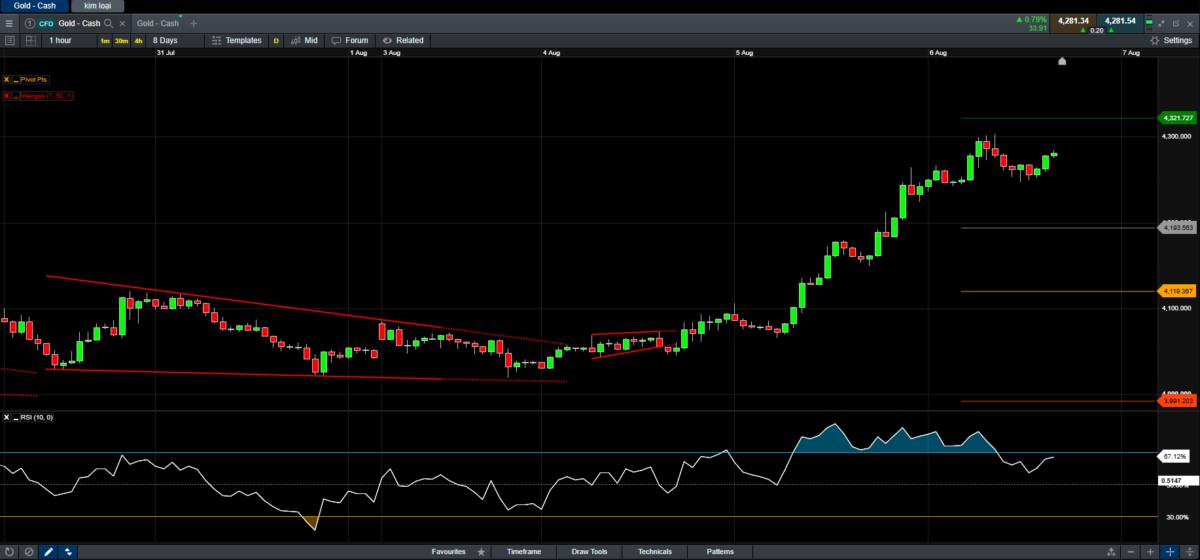Open Favourites at the bottom bar
Viewport: 1200px width, 560px height.
point(449,552)
